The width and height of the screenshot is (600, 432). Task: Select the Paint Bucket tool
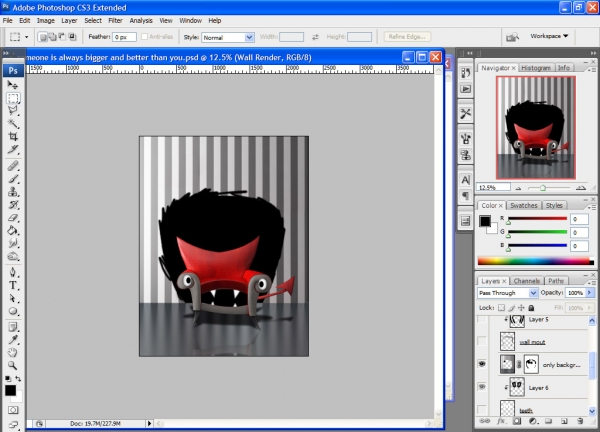pyautogui.click(x=13, y=230)
